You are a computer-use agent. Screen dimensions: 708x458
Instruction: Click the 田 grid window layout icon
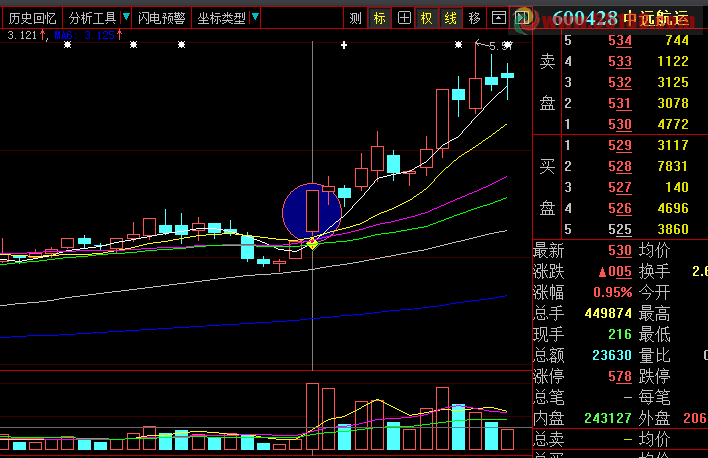[x=404, y=18]
